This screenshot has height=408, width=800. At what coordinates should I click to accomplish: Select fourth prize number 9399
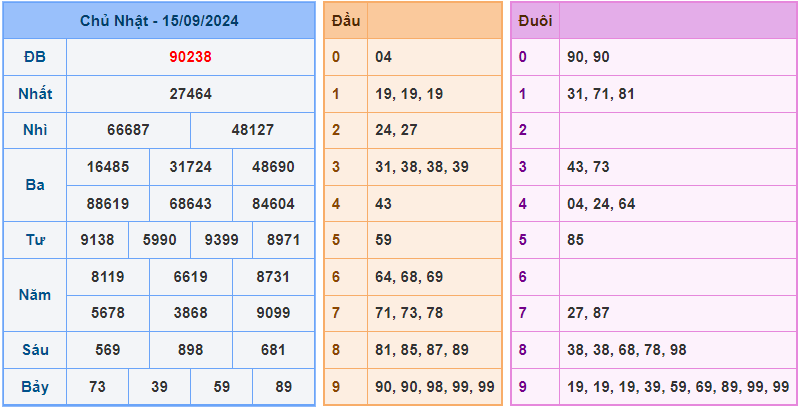click(x=221, y=240)
